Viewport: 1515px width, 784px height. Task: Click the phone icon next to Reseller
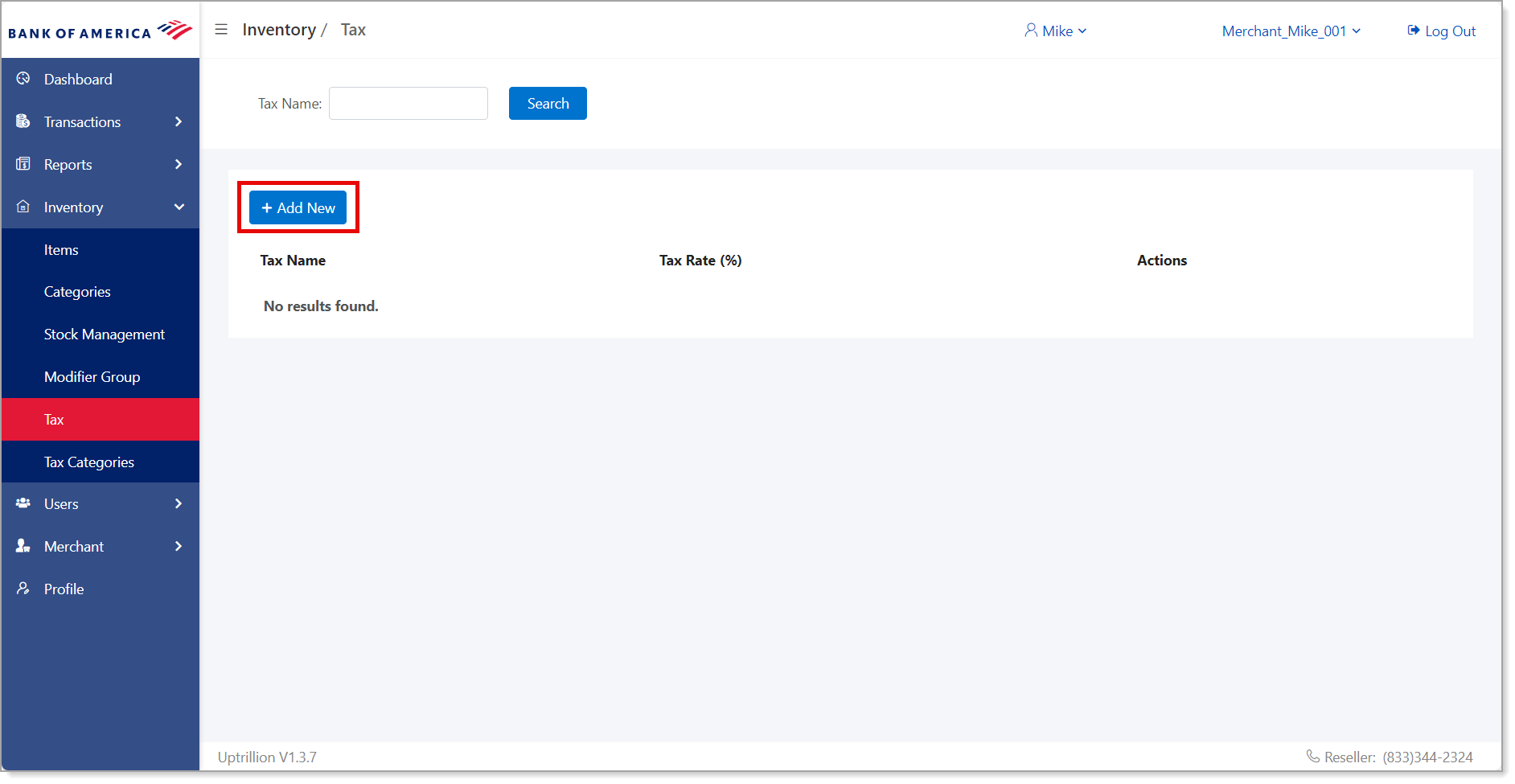pos(1313,757)
